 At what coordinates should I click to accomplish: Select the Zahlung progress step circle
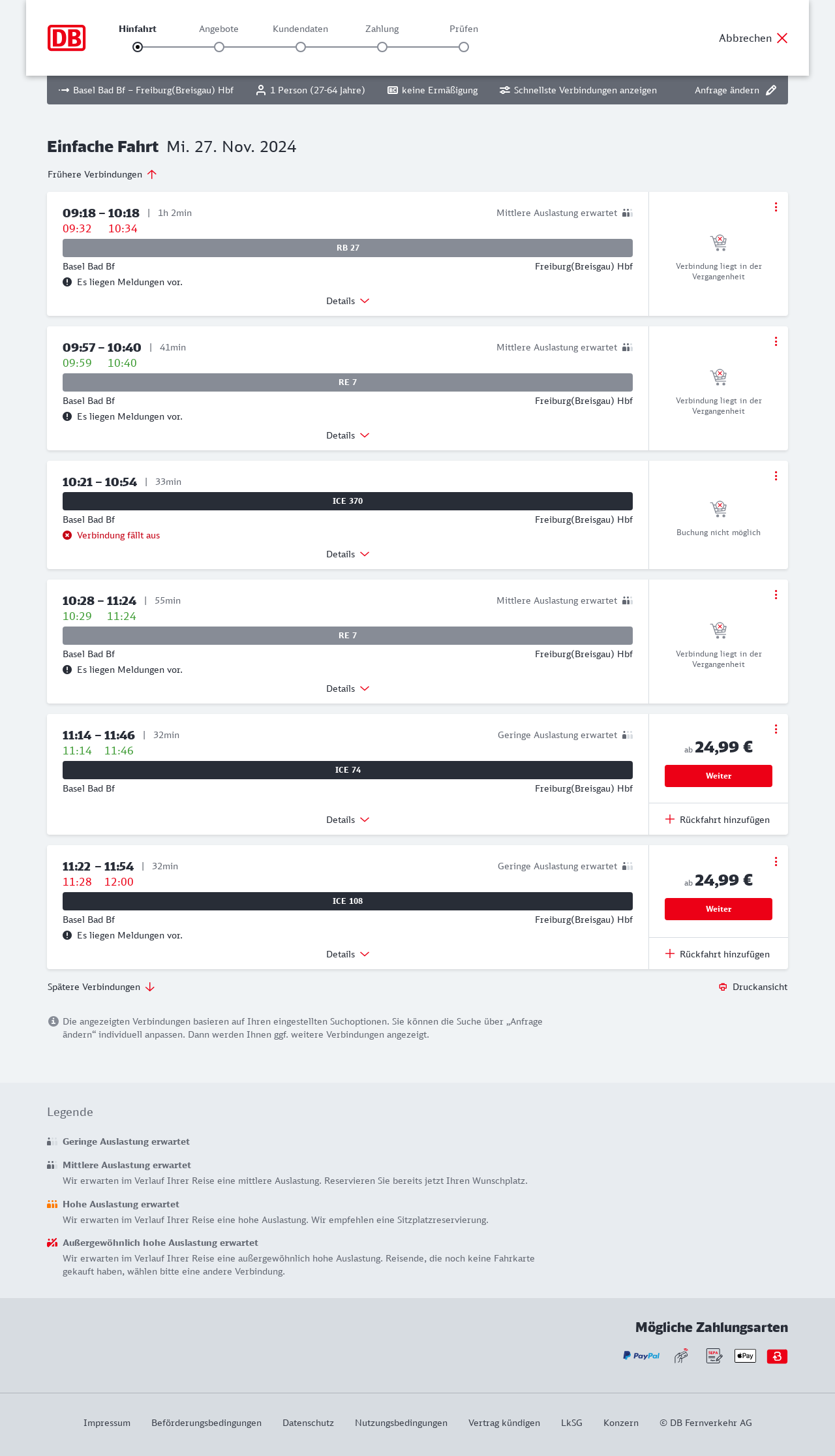[x=382, y=47]
